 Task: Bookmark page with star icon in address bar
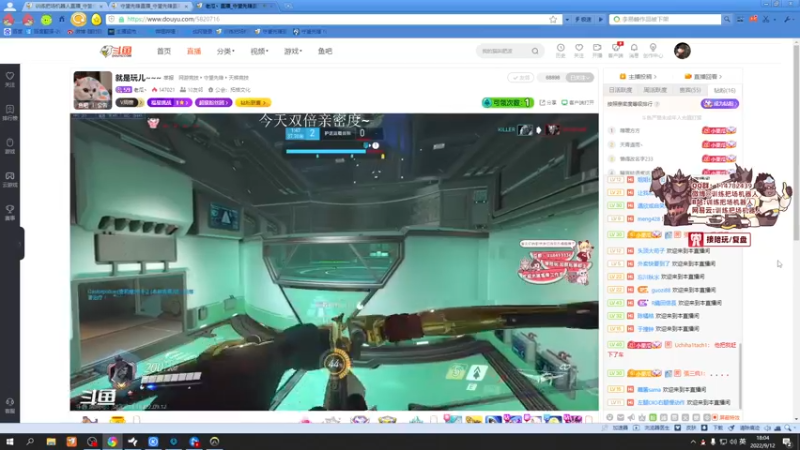tap(553, 19)
